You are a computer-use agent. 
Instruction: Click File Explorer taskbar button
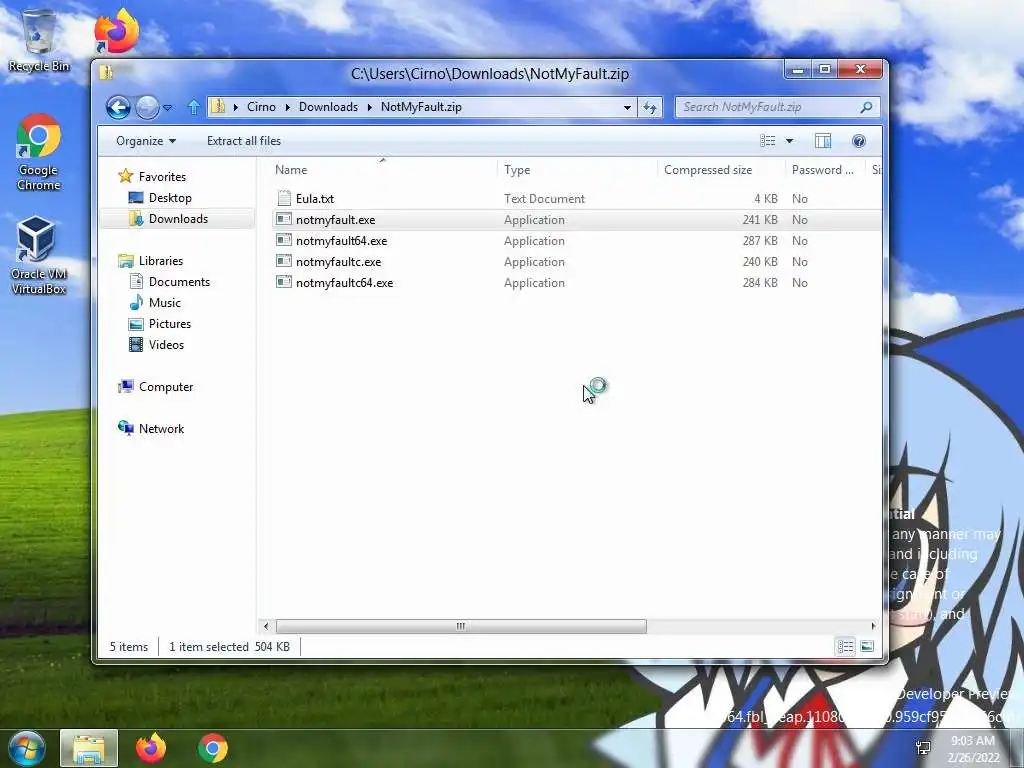(x=89, y=748)
